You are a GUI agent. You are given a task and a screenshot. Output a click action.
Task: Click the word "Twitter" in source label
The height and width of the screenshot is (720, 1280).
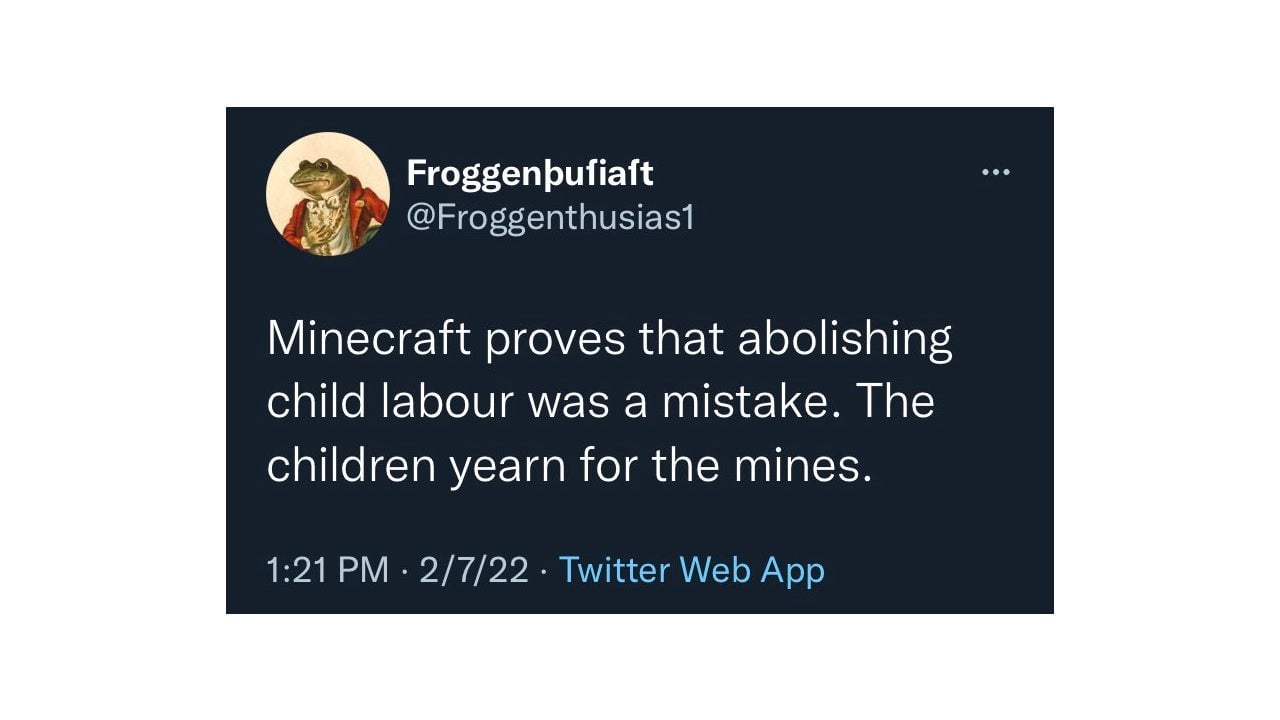click(x=614, y=570)
